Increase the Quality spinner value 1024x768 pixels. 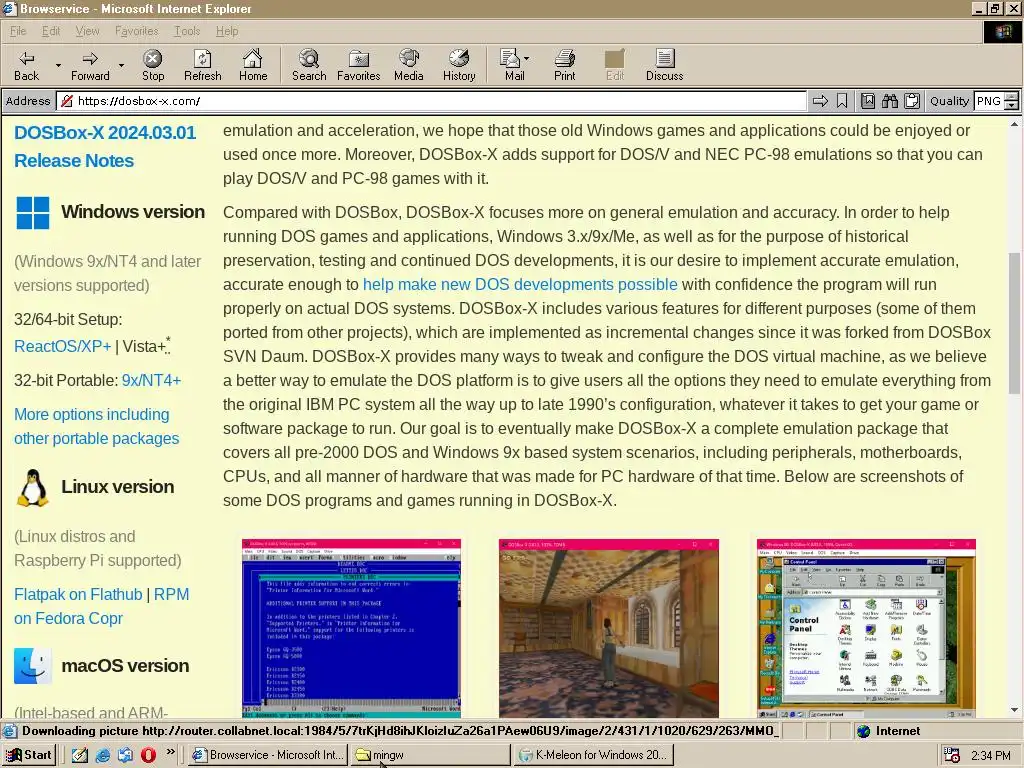[1012, 97]
